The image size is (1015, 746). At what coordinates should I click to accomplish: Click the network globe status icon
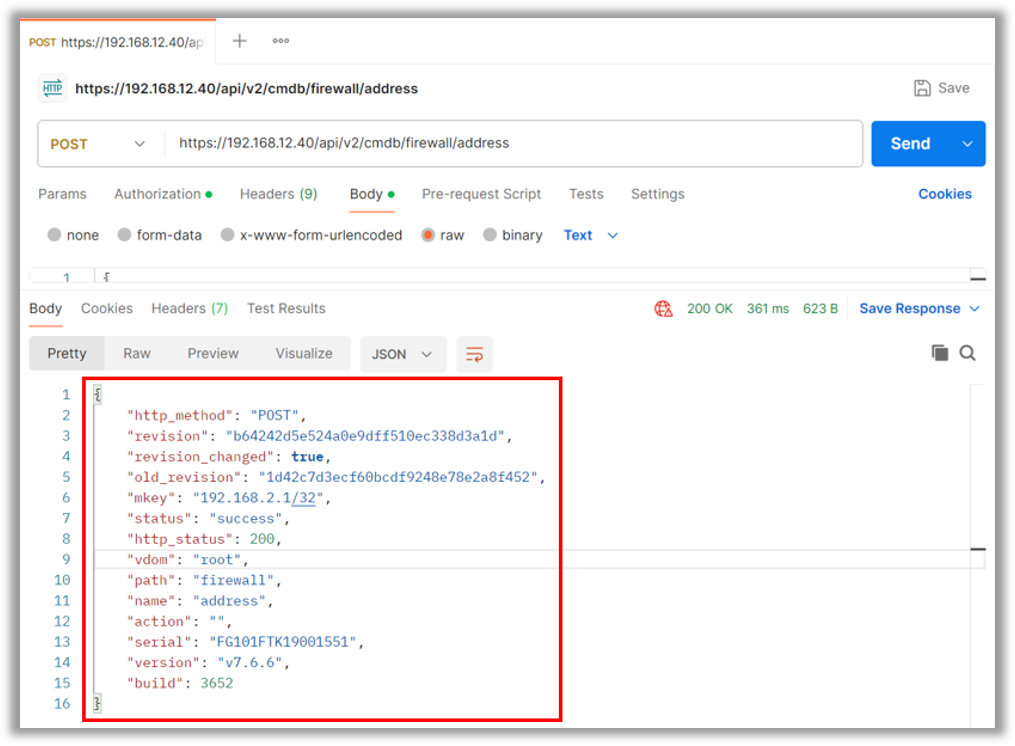[x=663, y=309]
